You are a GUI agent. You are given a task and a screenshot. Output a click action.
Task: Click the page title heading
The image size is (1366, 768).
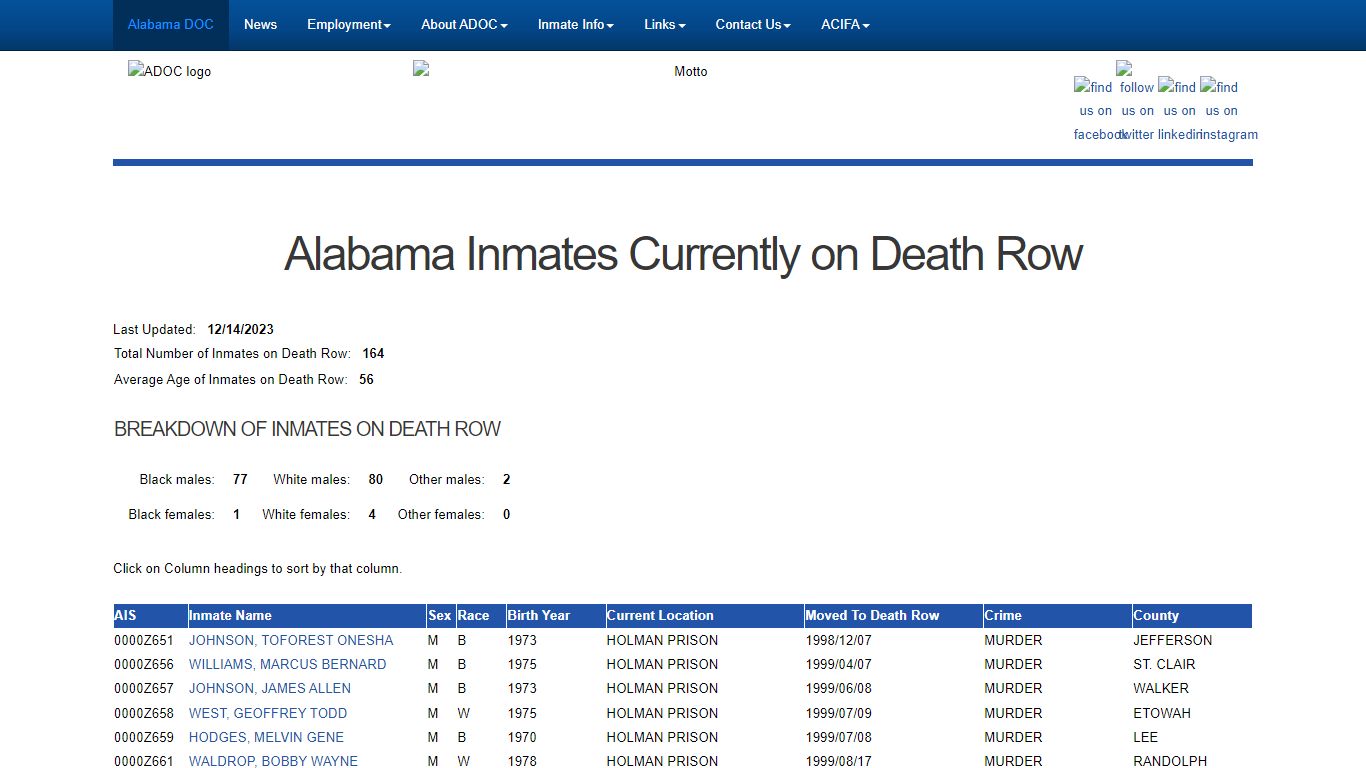point(683,254)
